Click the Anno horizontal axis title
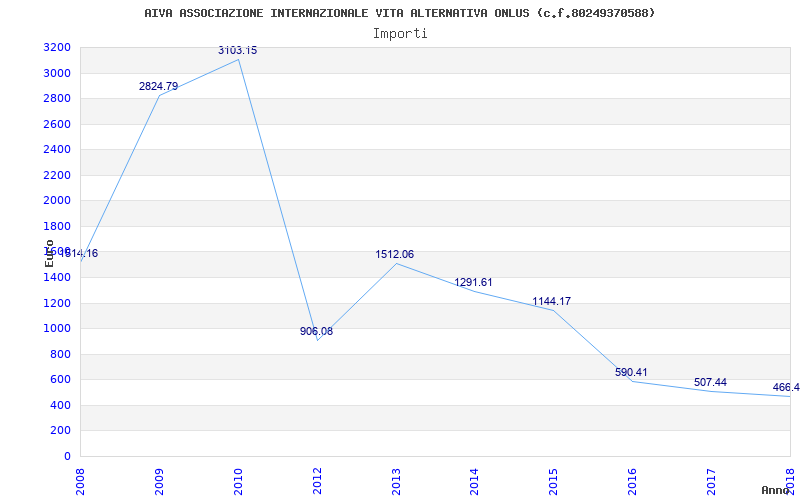The width and height of the screenshot is (800, 500). point(776,490)
